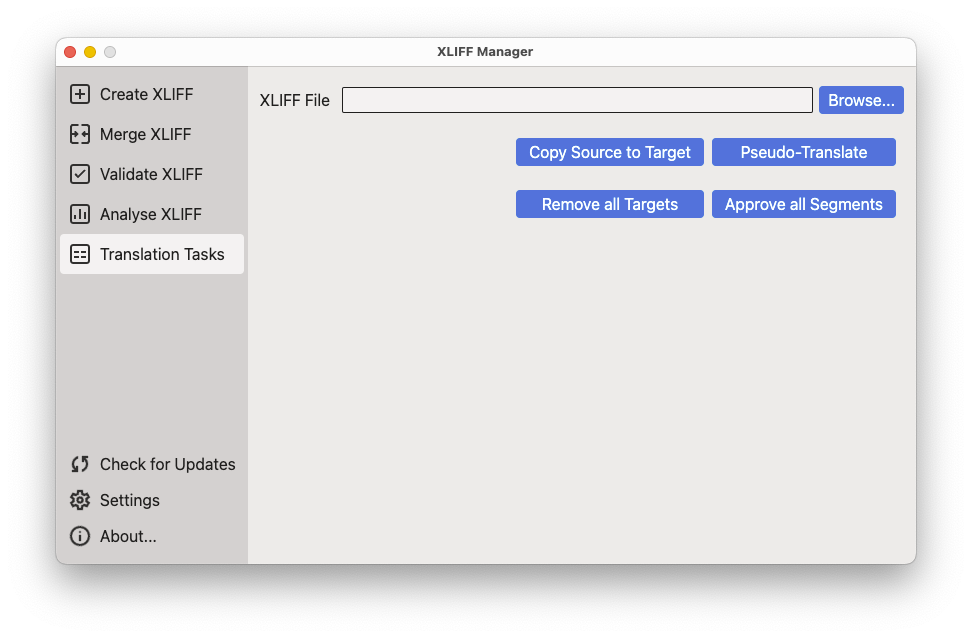Click the Create XLIFF plus icon
This screenshot has height=638, width=972.
tap(80, 94)
